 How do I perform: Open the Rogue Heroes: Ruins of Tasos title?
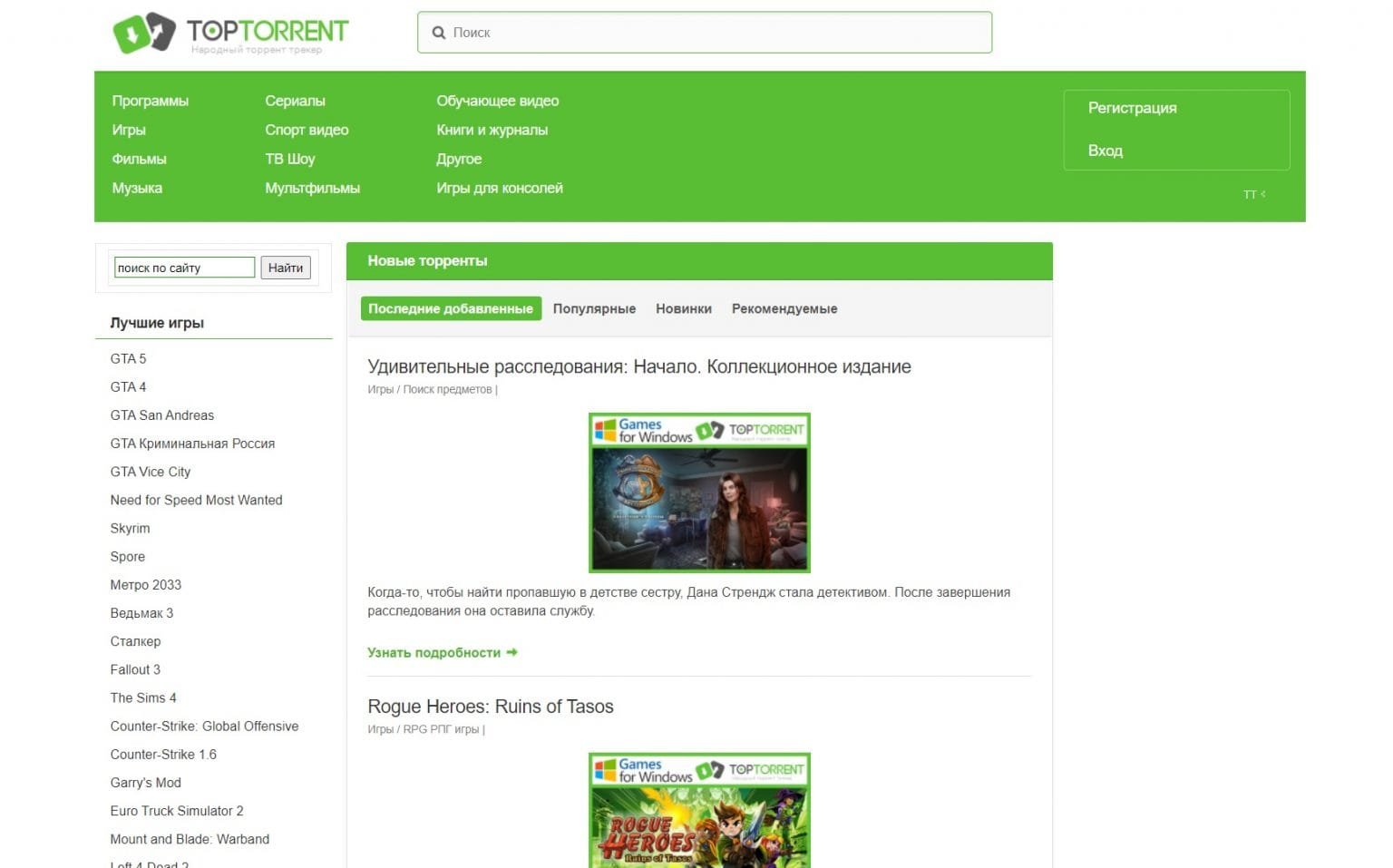(x=491, y=707)
